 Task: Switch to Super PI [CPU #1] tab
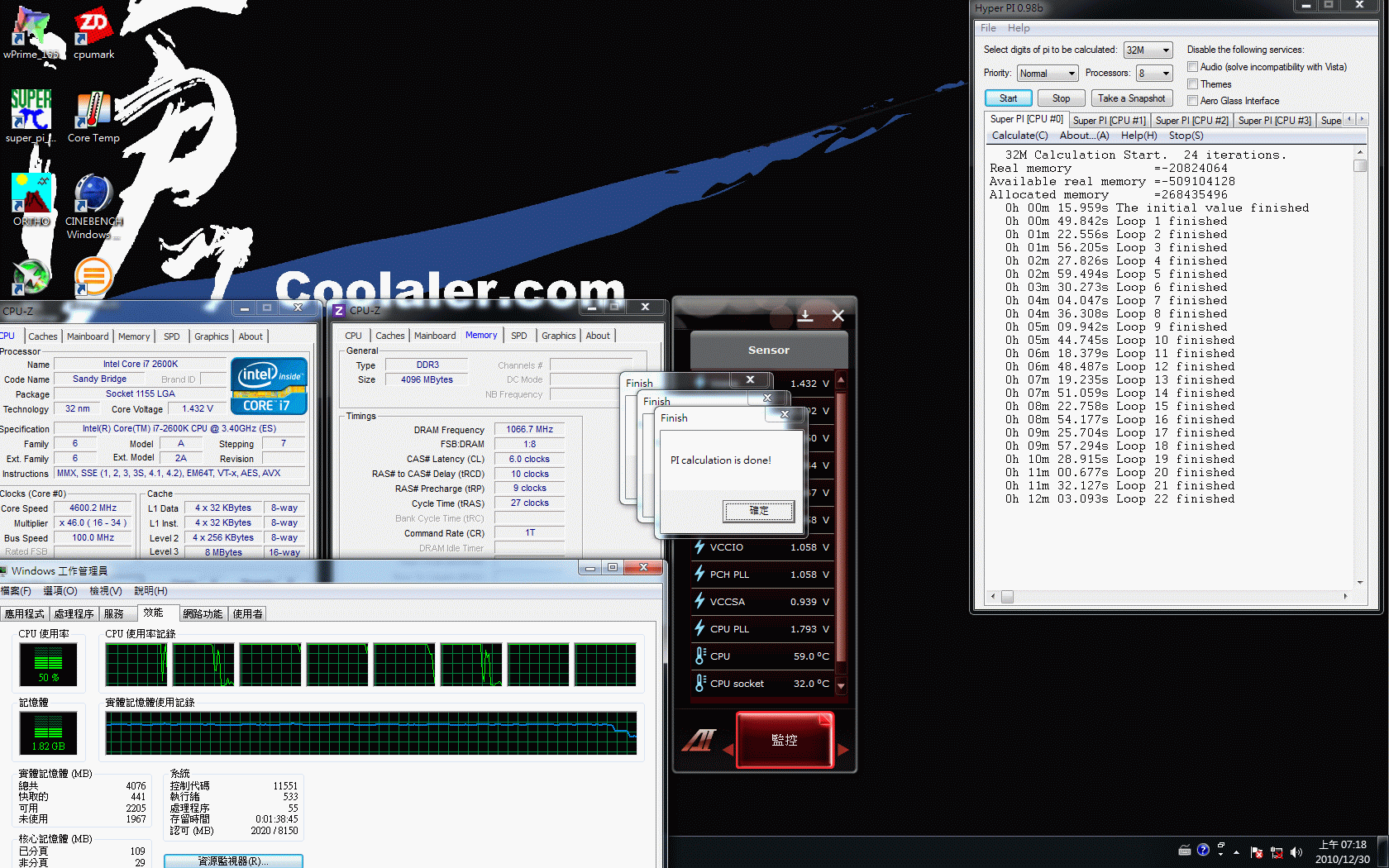(1109, 121)
